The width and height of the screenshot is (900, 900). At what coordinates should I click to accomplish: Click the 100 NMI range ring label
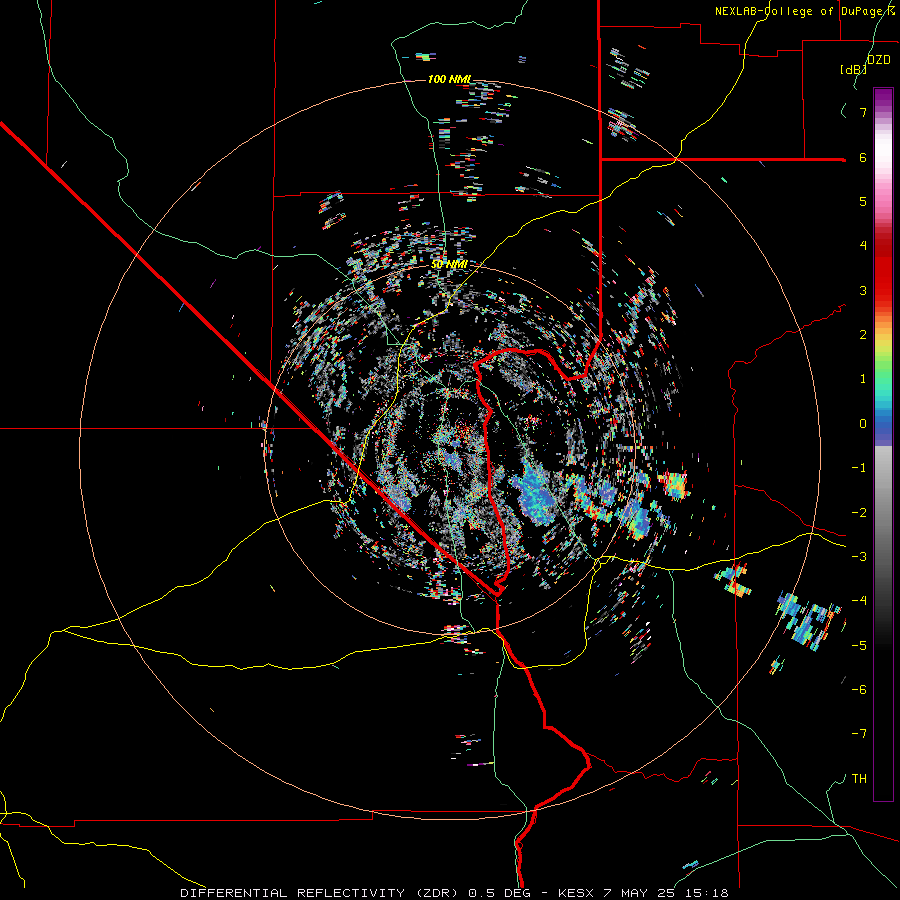point(449,79)
